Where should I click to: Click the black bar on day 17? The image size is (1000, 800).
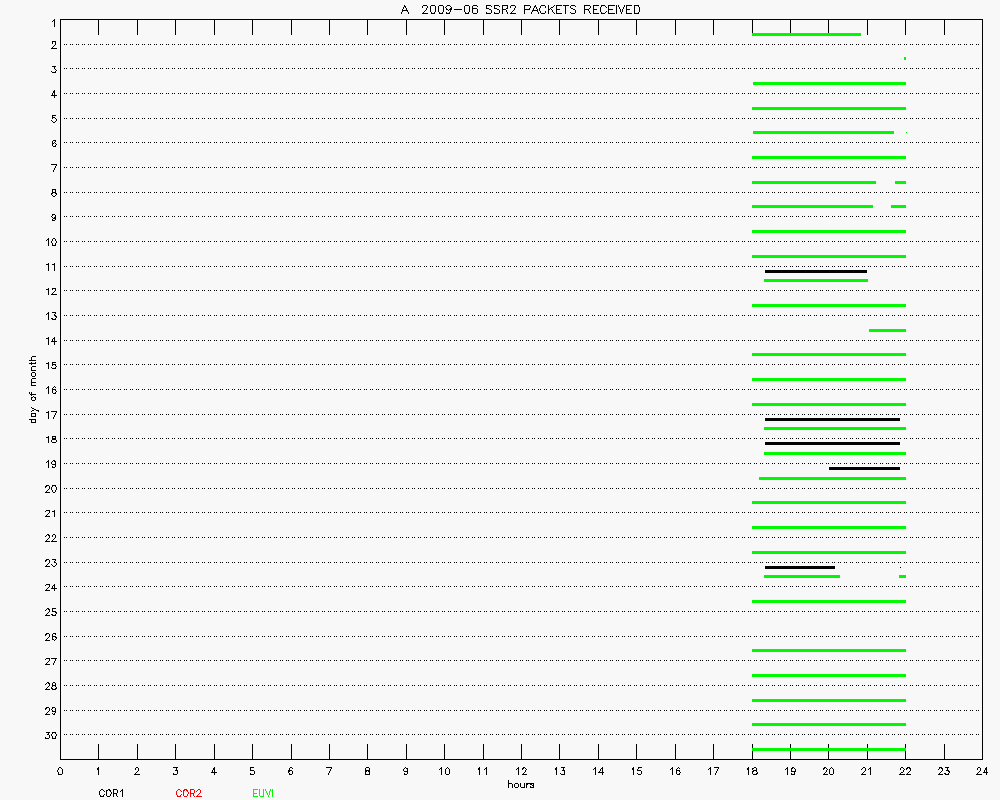[832, 419]
